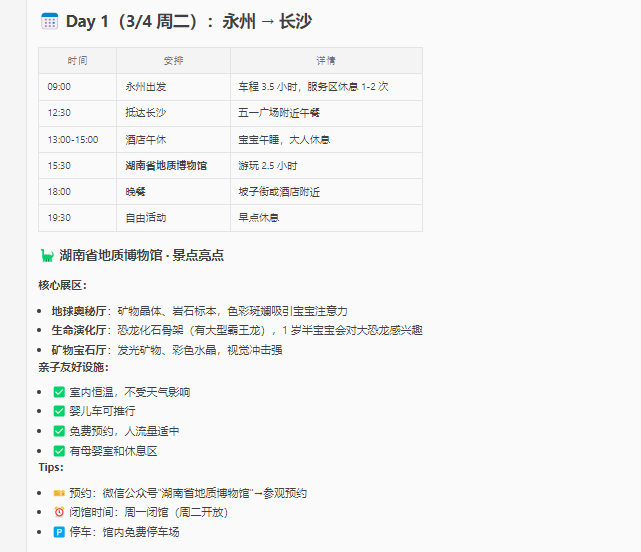The image size is (641, 552).
Task: Select the 坡子街或酒店附近 detail cell
Action: point(278,191)
